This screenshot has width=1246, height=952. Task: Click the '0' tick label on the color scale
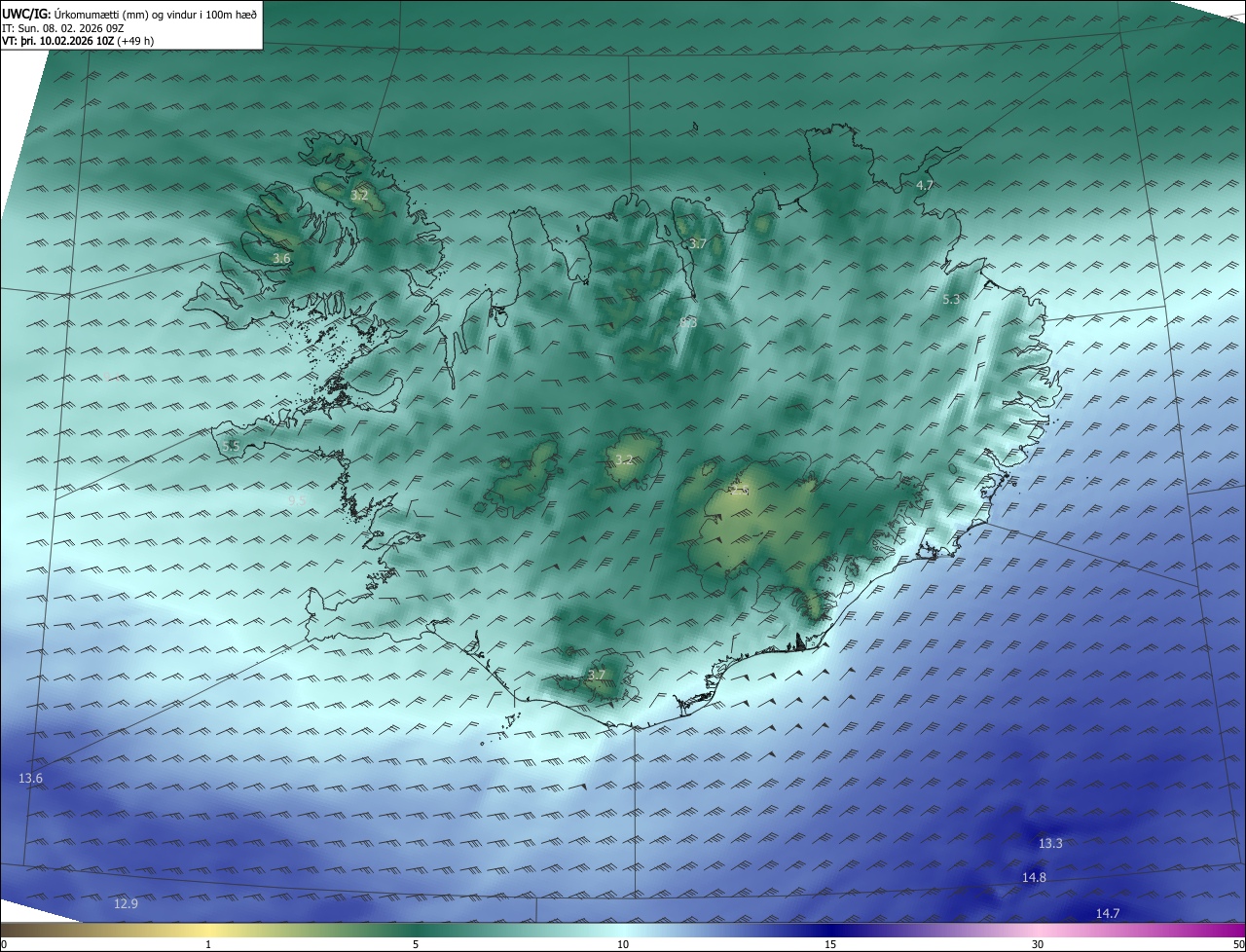point(4,944)
